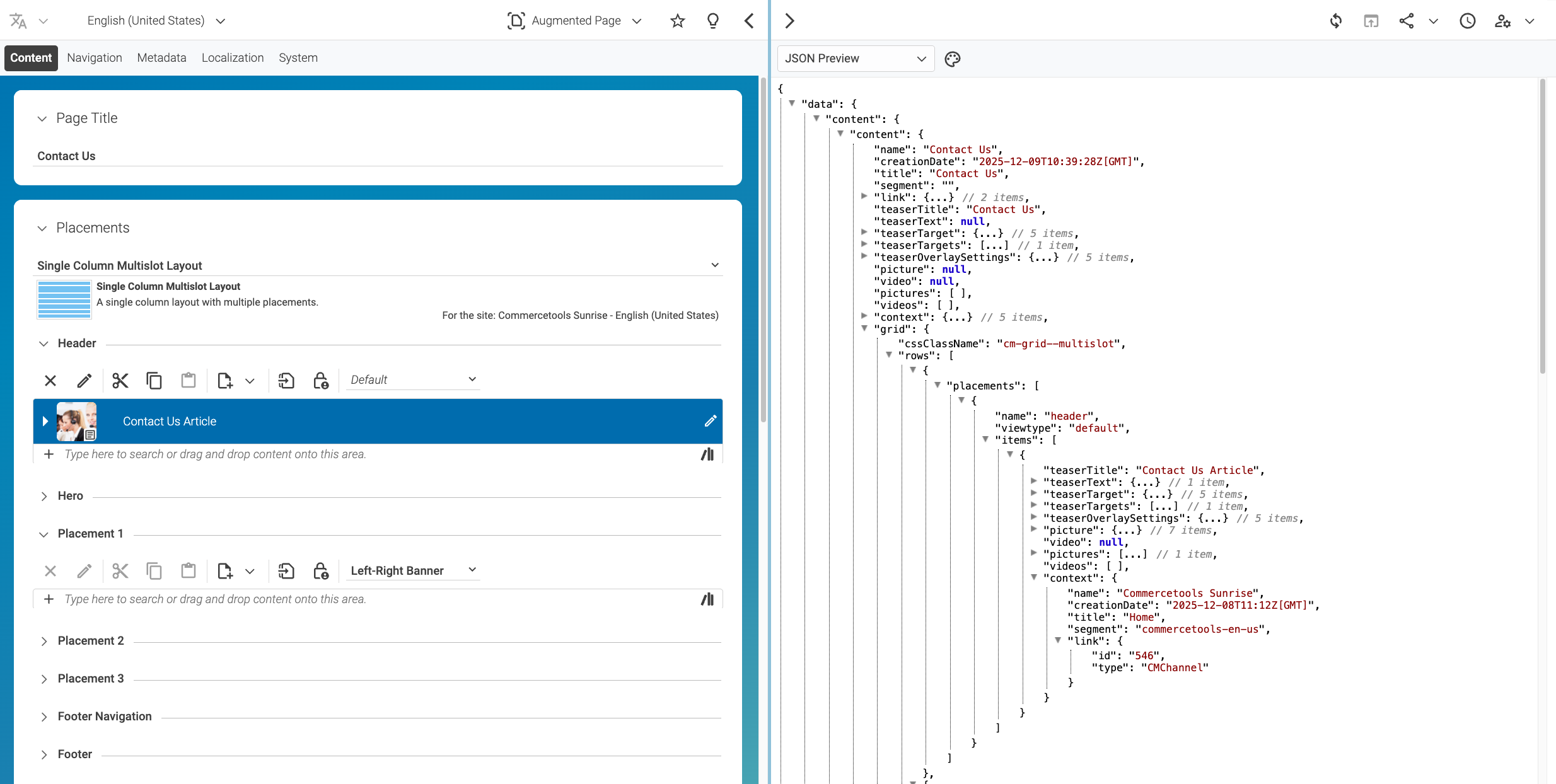Viewport: 1556px width, 784px height.
Task: Toggle the lightbulb suggestion icon
Action: coord(712,21)
